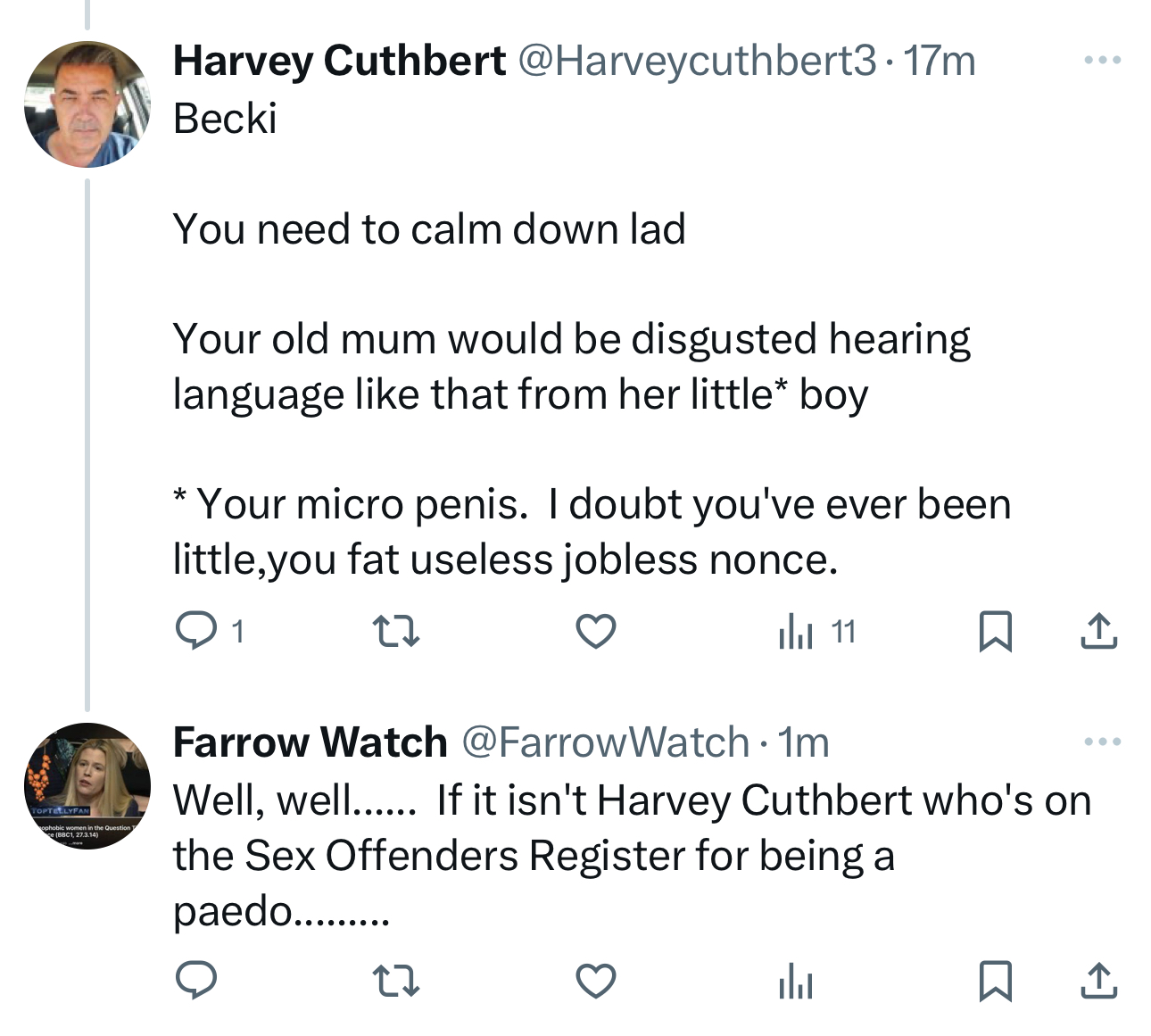The height and width of the screenshot is (1036, 1151).
Task: Click Harvey Cuthbert's profile picture
Action: [87, 104]
